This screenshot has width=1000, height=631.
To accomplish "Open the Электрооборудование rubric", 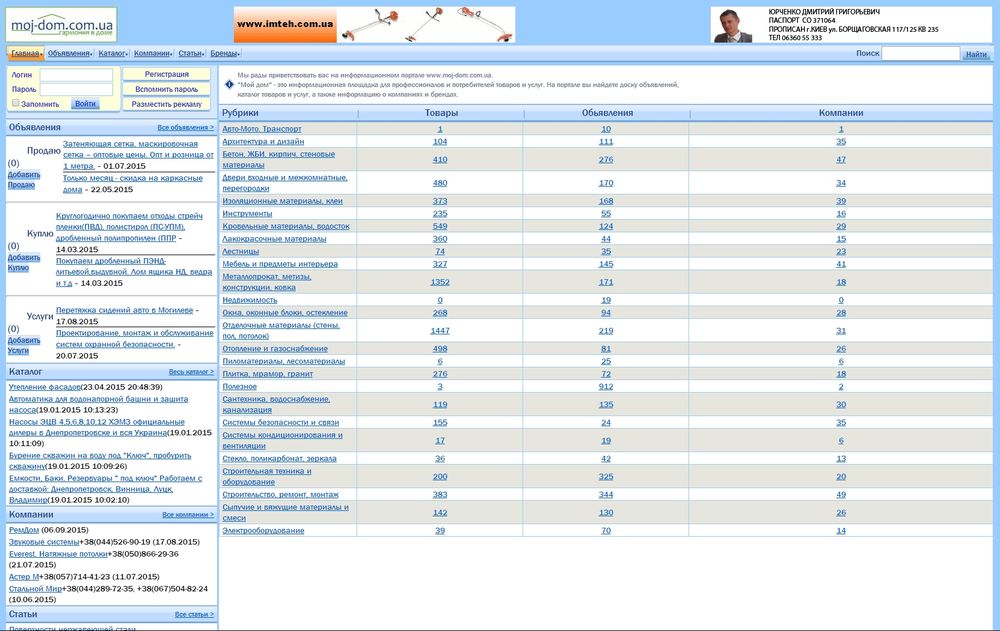I will click(x=263, y=531).
